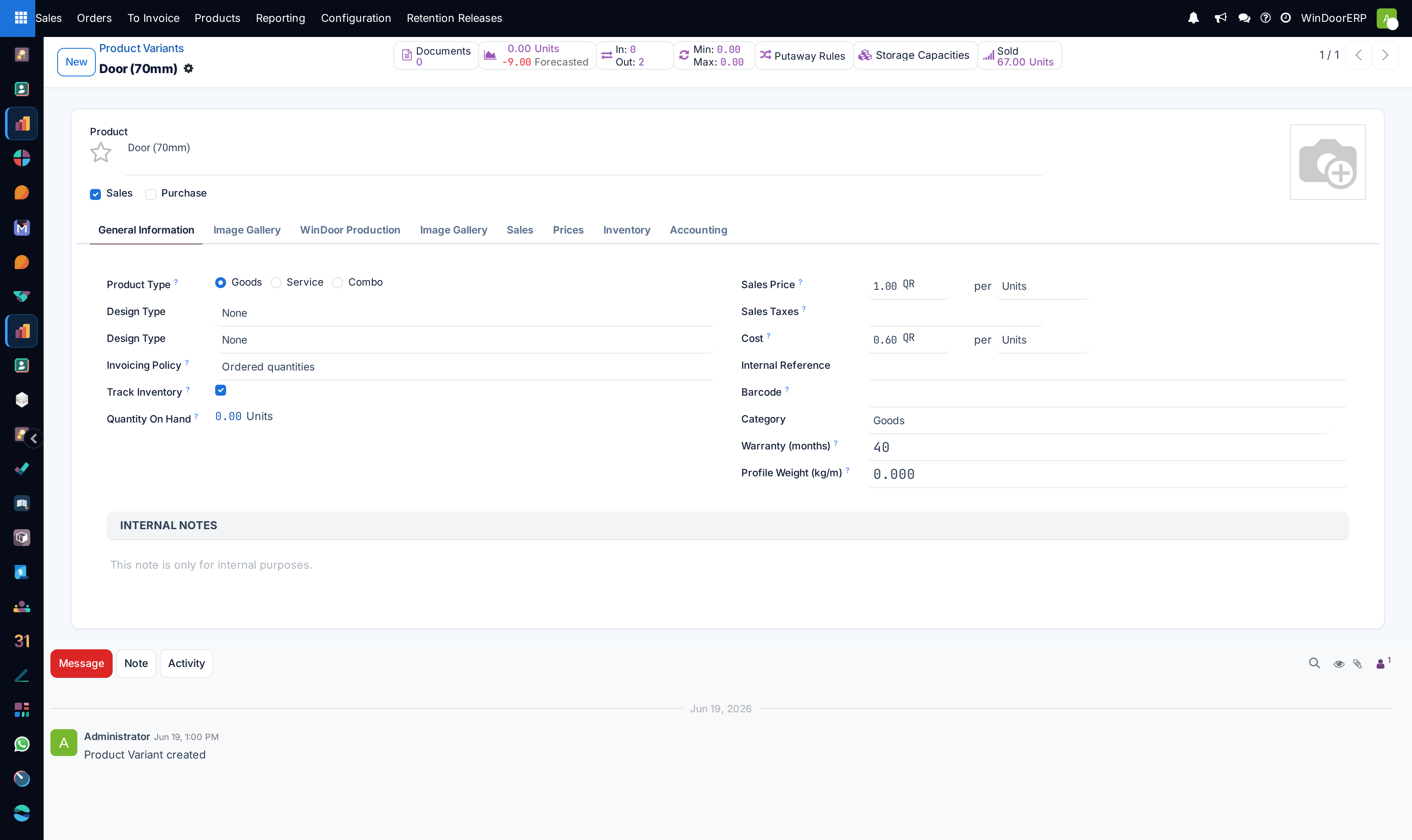Image resolution: width=1412 pixels, height=840 pixels.
Task: Open the apps grid home menu
Action: (21, 18)
